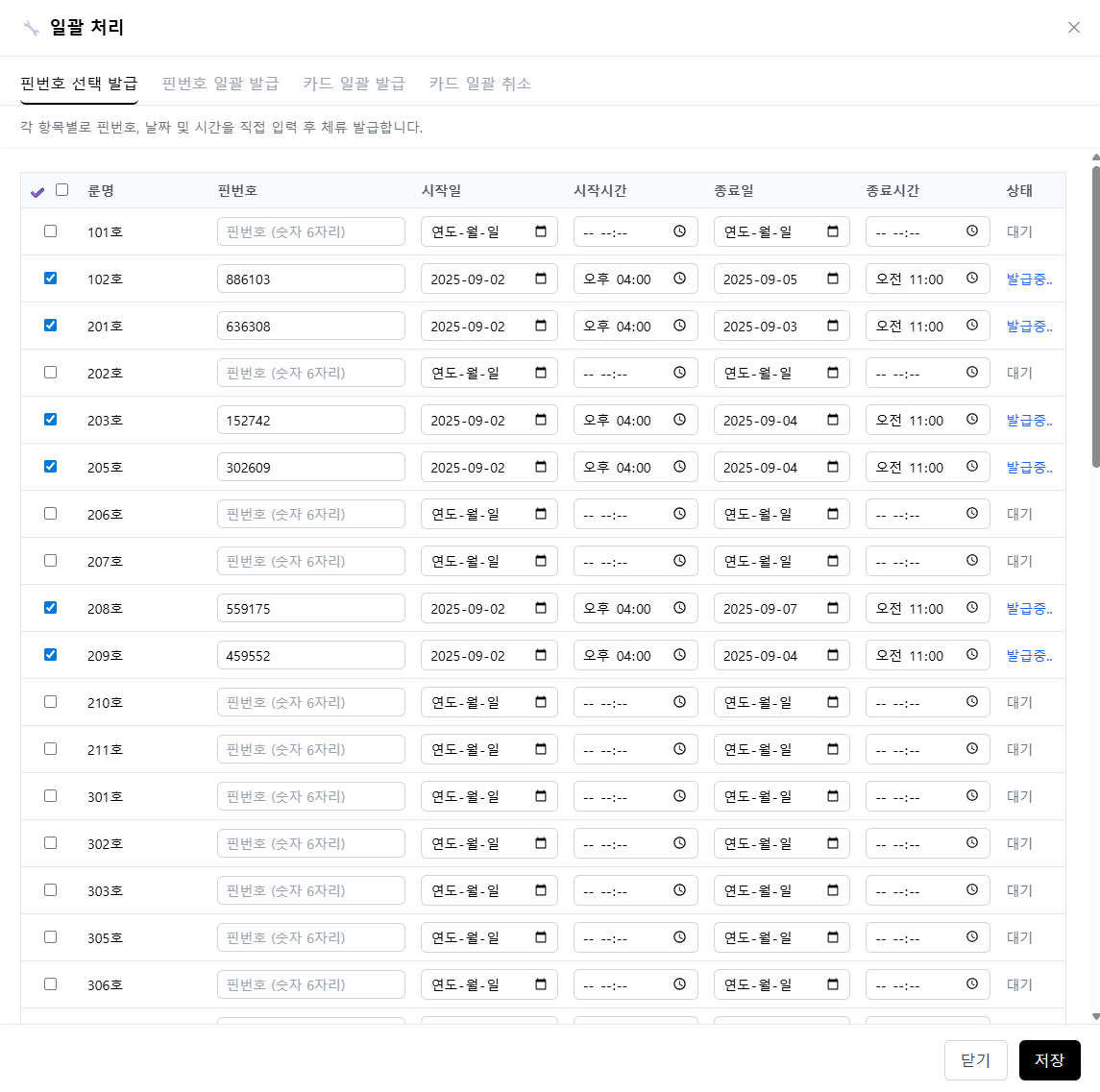Click the 207호 PIN number input field
Screen dimensions: 1100x1092
pyautogui.click(x=310, y=561)
